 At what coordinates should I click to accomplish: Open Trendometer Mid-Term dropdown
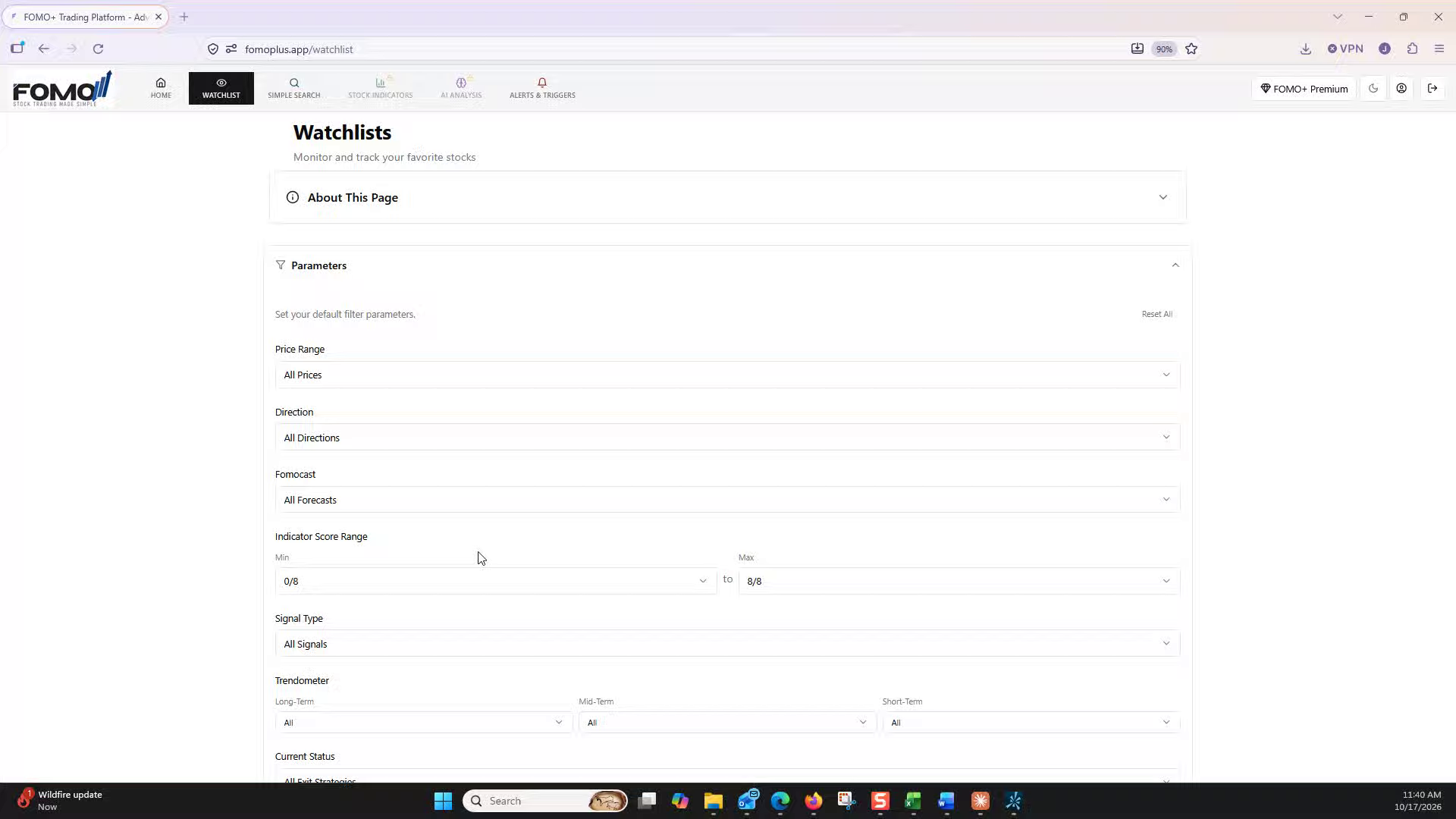(x=727, y=723)
